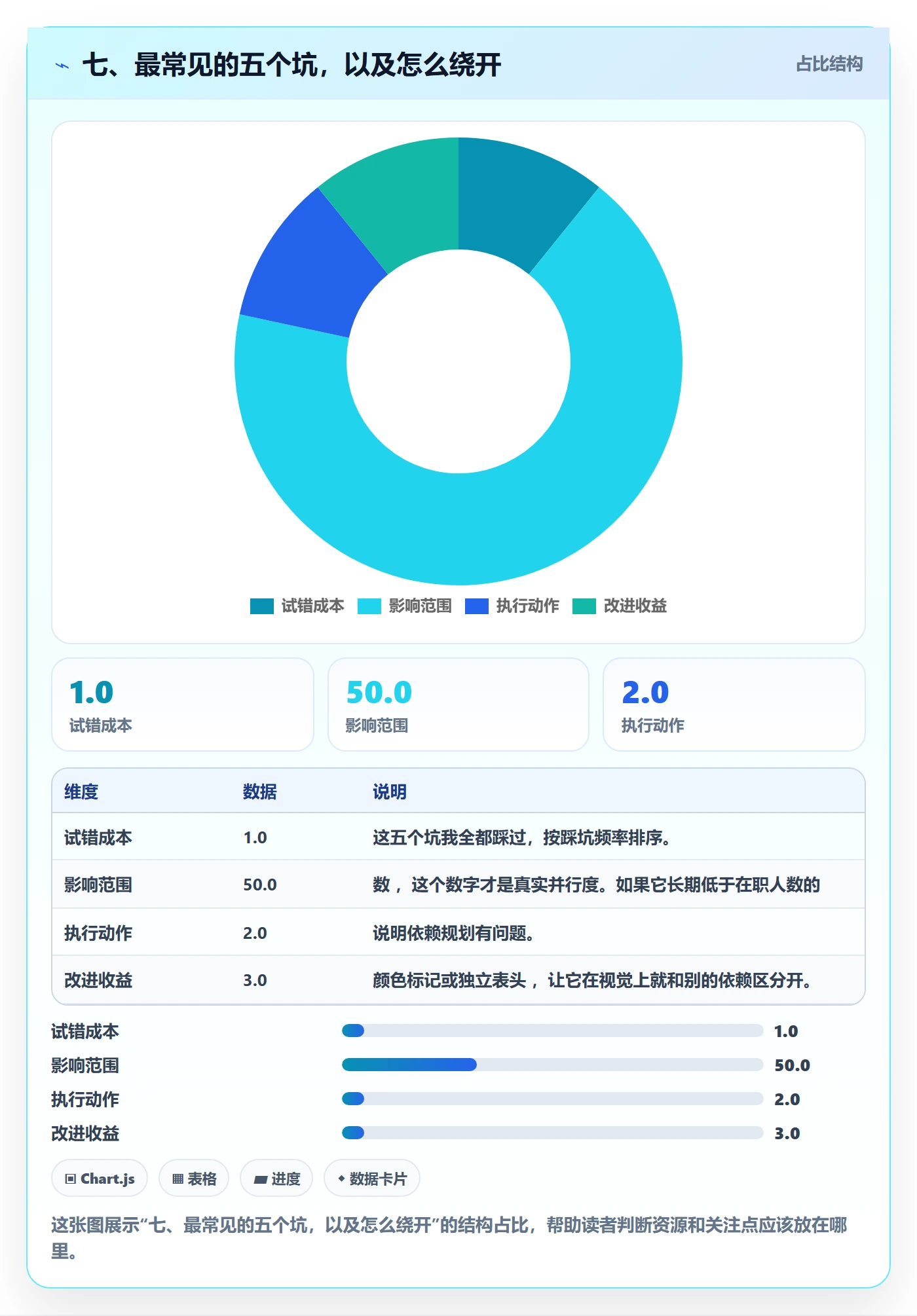This screenshot has height=1316, width=917.
Task: Click the 颜色标记或独立表头 description cell
Action: tap(593, 980)
